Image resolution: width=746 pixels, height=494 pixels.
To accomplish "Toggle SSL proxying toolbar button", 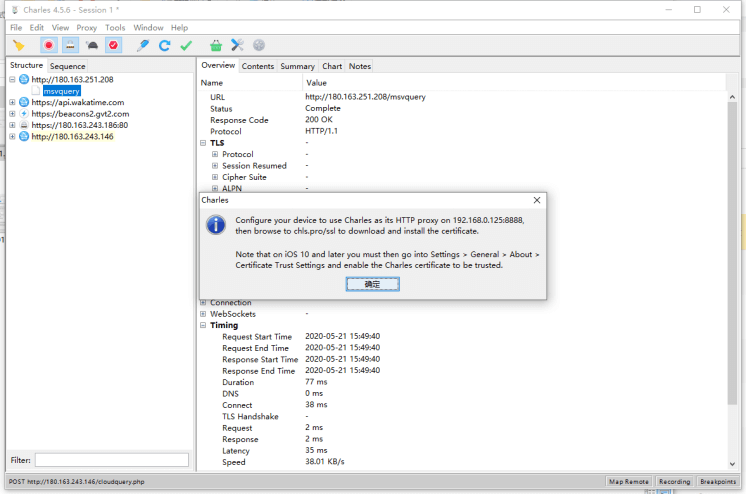I will pyautogui.click(x=71, y=45).
